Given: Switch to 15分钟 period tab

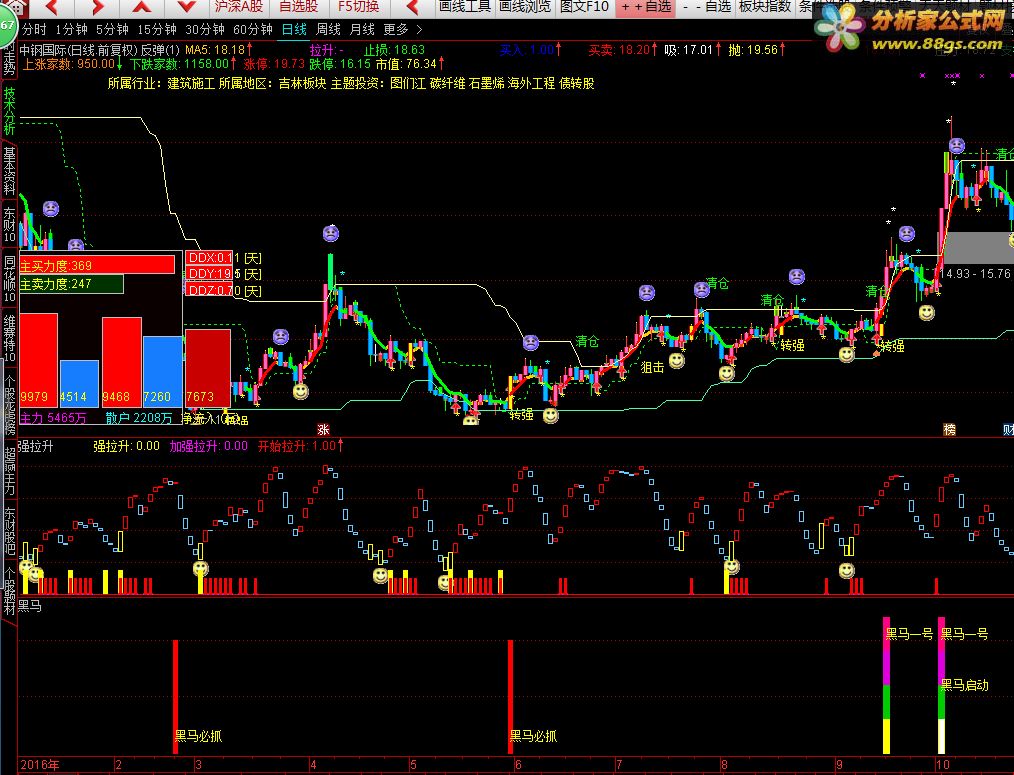Looking at the screenshot, I should coord(156,30).
